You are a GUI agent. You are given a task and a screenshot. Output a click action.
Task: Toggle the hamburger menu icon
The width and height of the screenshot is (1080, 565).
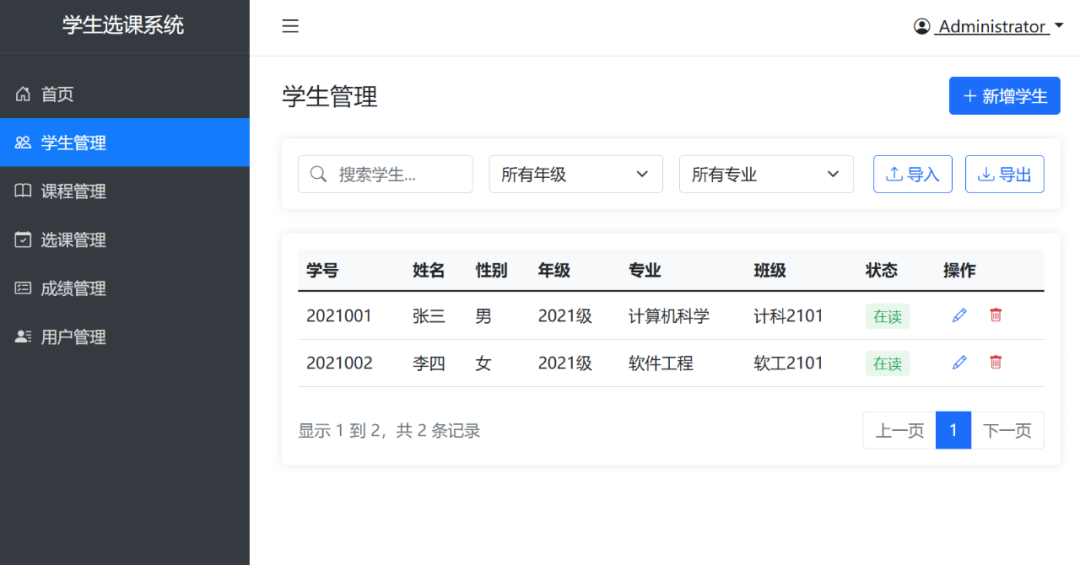pyautogui.click(x=290, y=26)
